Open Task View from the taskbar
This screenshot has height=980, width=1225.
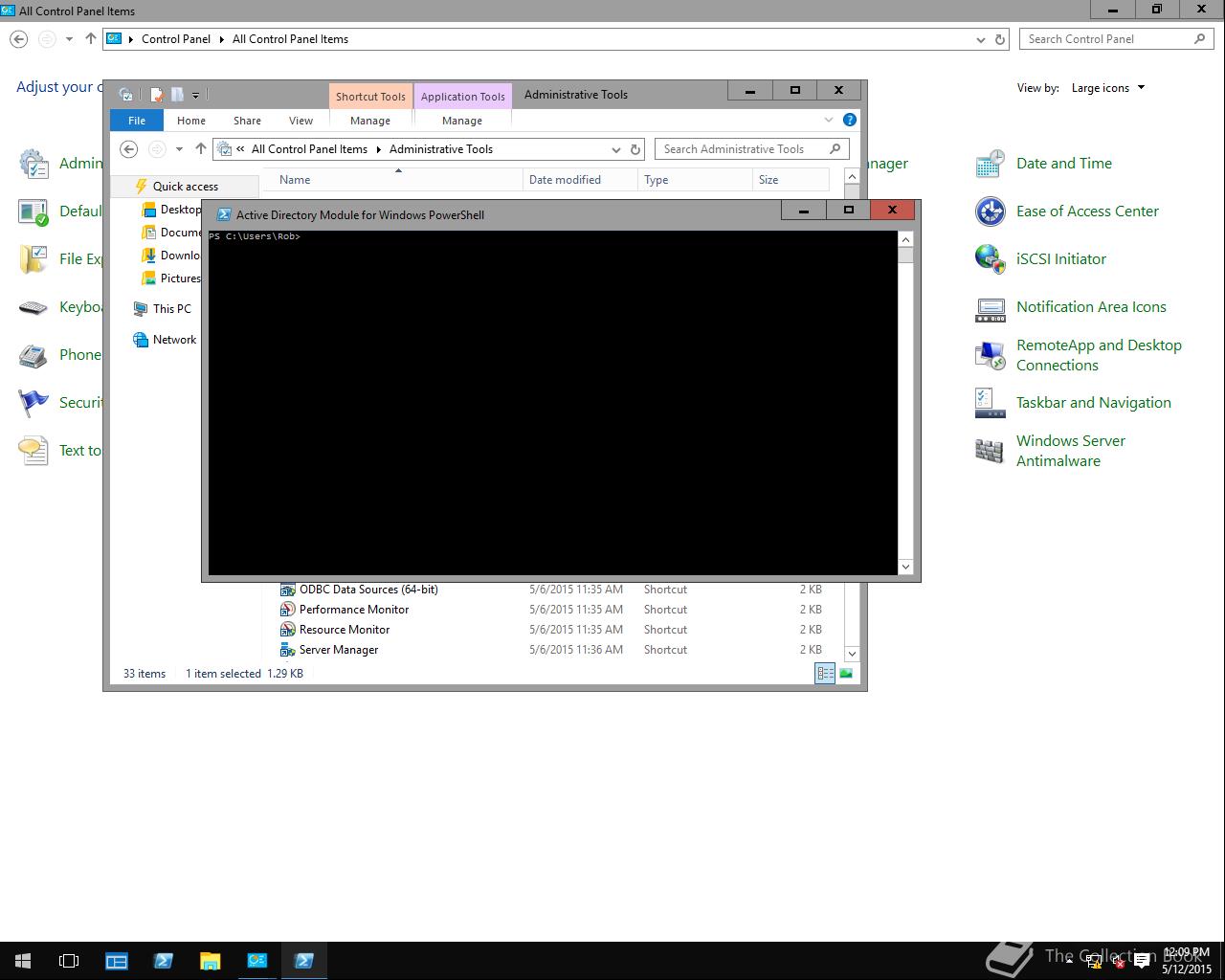(69, 961)
